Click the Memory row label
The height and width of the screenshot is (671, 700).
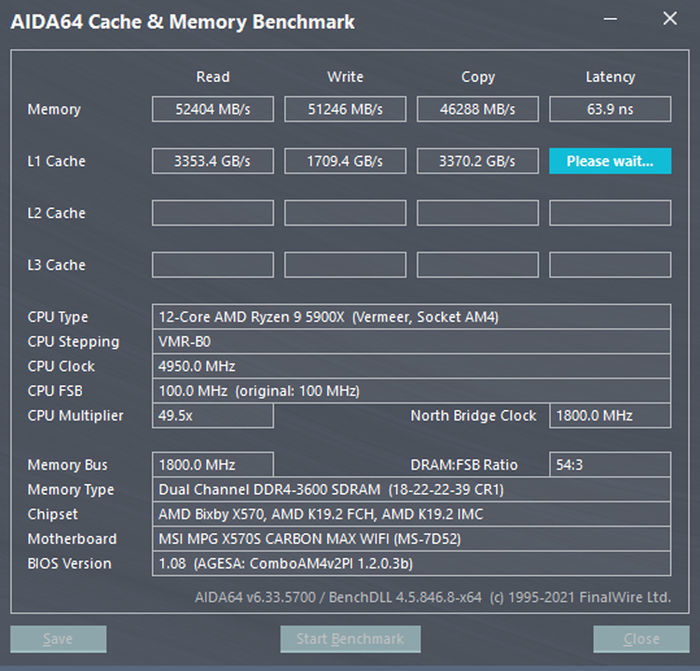point(54,109)
